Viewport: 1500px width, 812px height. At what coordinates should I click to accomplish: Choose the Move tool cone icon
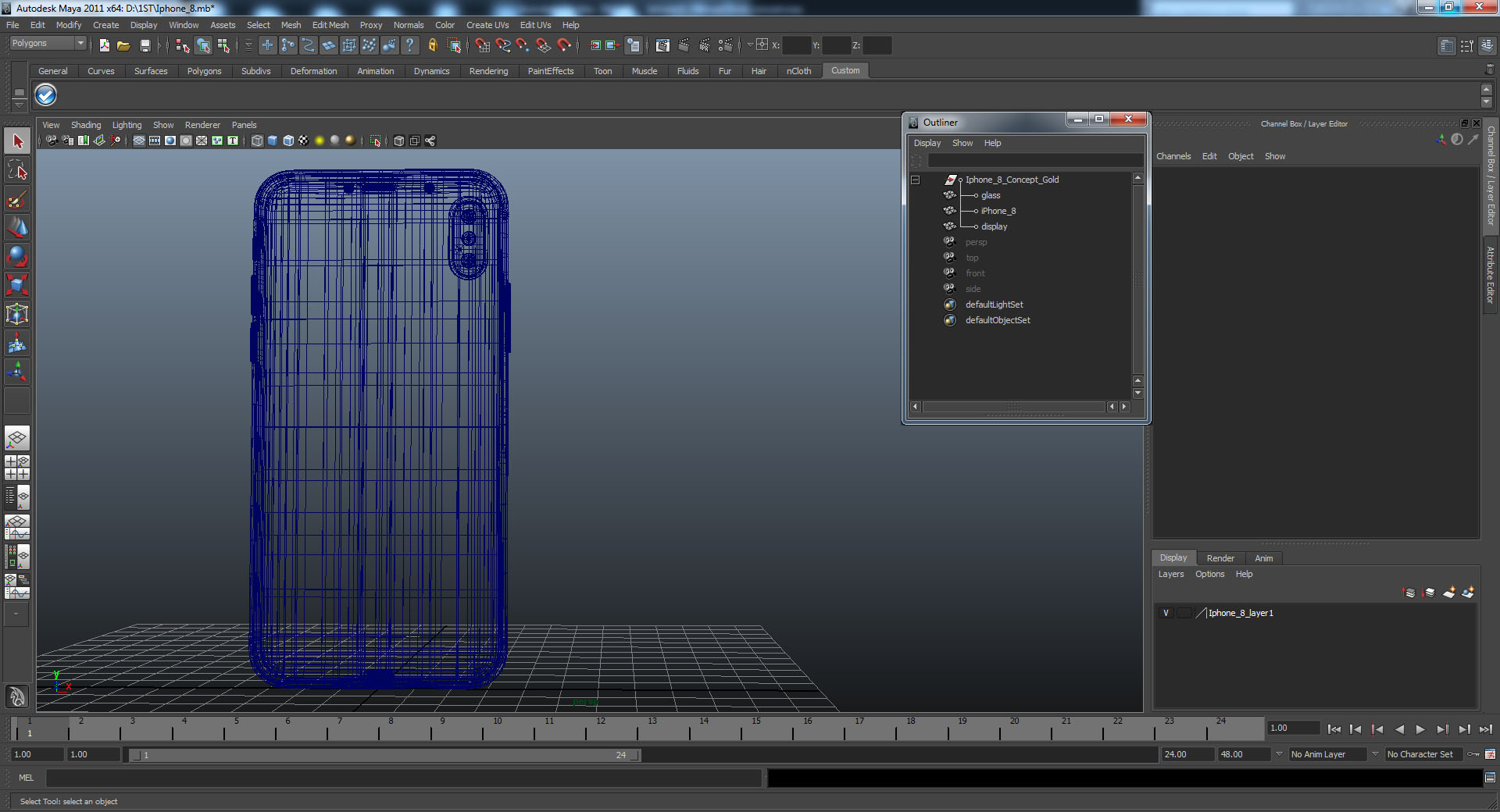pos(17,227)
